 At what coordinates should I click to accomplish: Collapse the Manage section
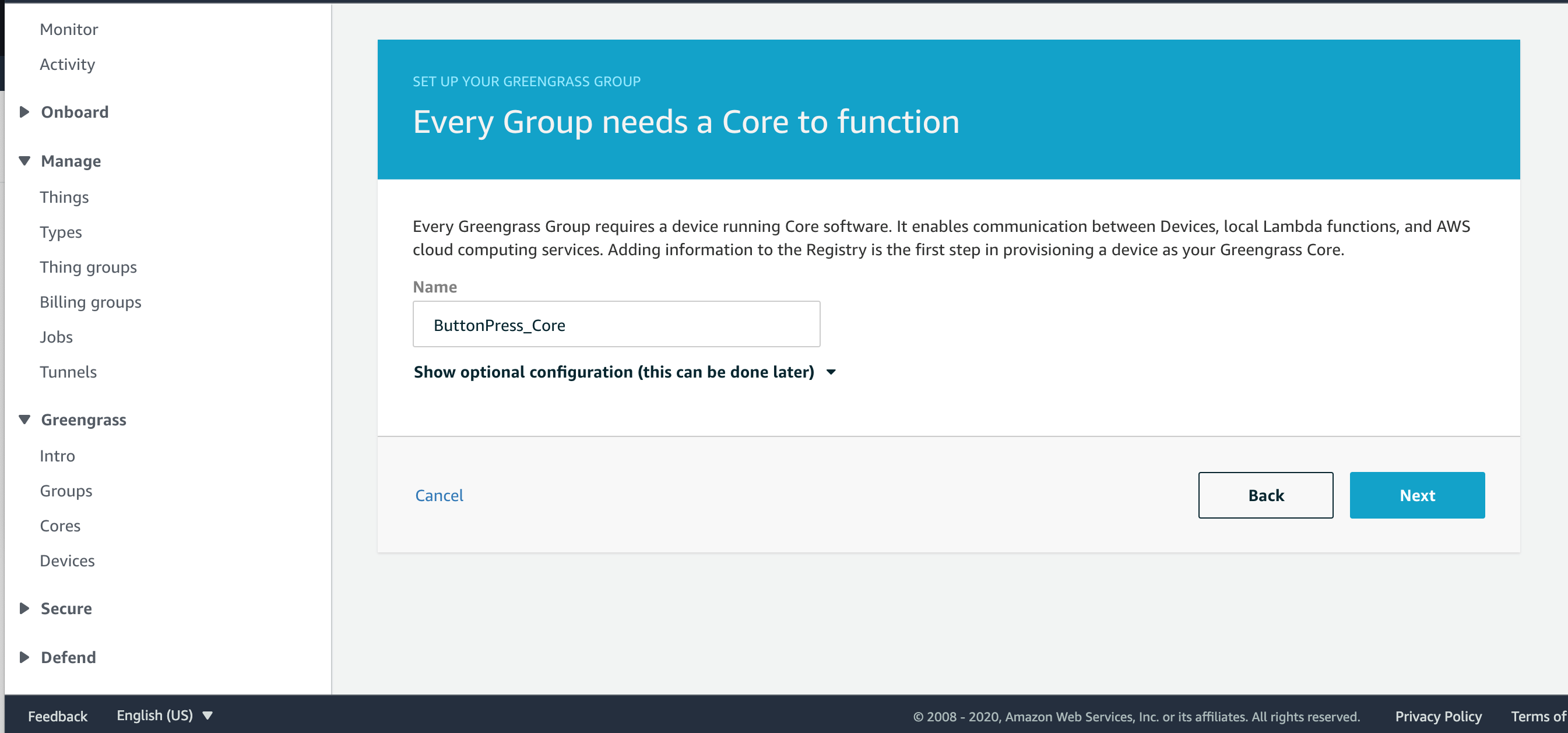coord(24,161)
